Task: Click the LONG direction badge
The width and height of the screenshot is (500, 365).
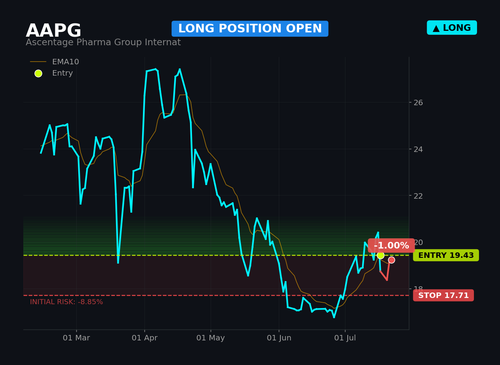Action: pyautogui.click(x=452, y=28)
